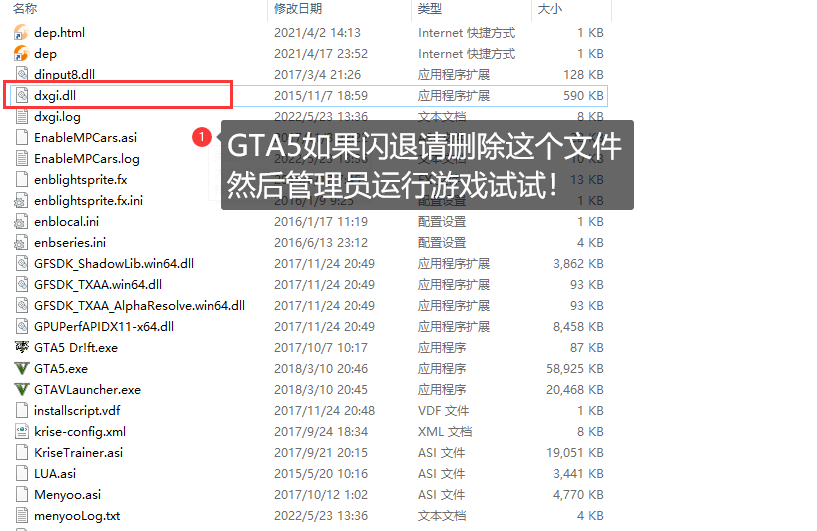Click the 3,862 KB size cell
The width and height of the screenshot is (817, 531).
point(578,264)
